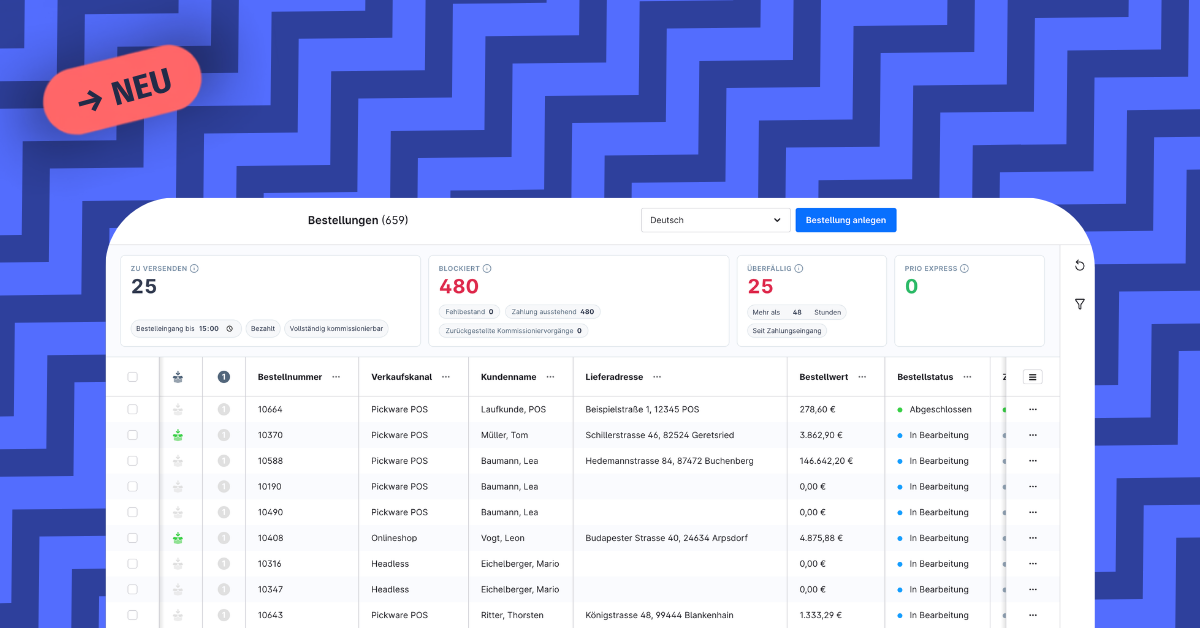Screen dimensions: 1200x628
Task: Open row actions menu for order 10643
Action: coord(1033,615)
